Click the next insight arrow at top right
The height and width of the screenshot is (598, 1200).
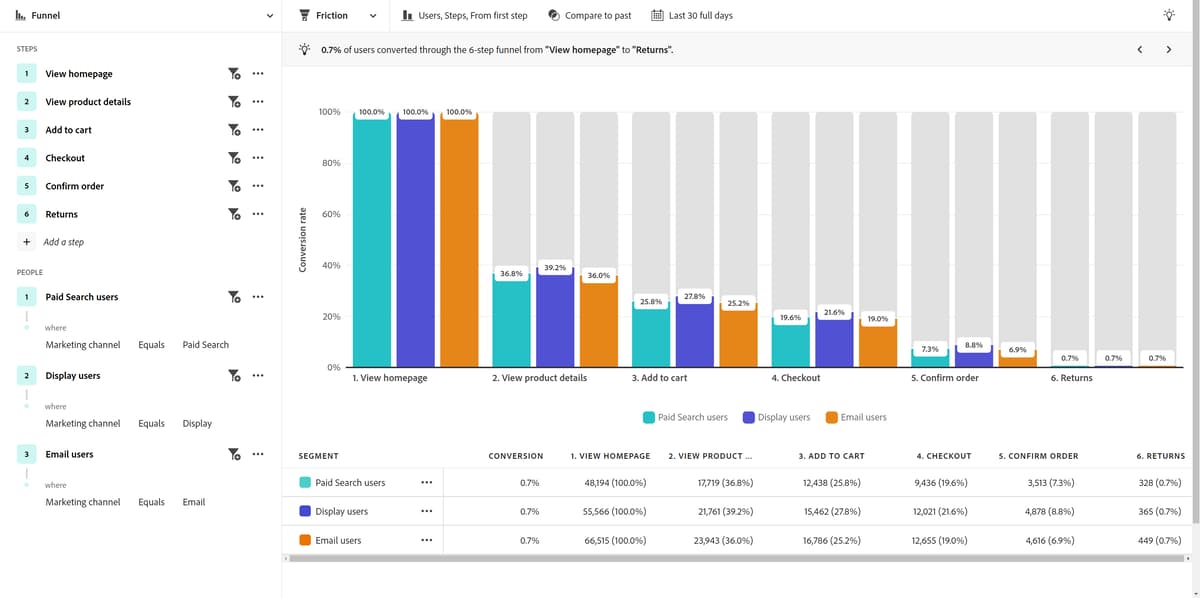1168,47
